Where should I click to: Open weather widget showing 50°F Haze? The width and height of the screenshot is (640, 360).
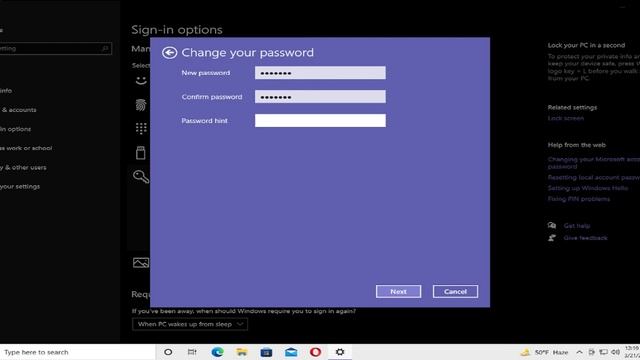(x=544, y=352)
